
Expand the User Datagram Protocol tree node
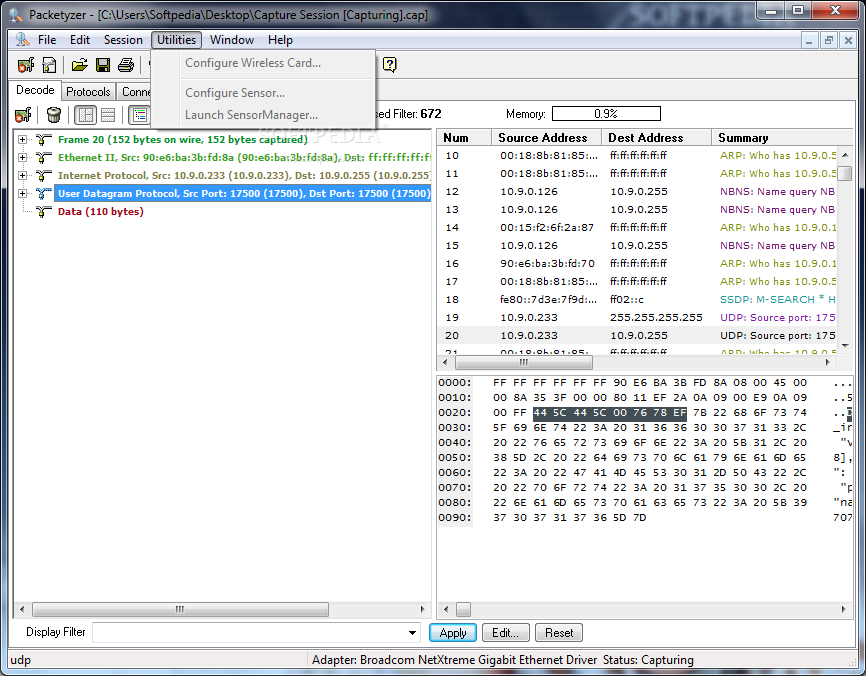click(x=22, y=193)
